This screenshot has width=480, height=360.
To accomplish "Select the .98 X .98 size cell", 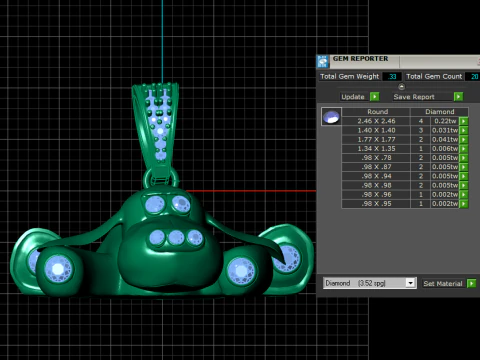I will click(376, 185).
